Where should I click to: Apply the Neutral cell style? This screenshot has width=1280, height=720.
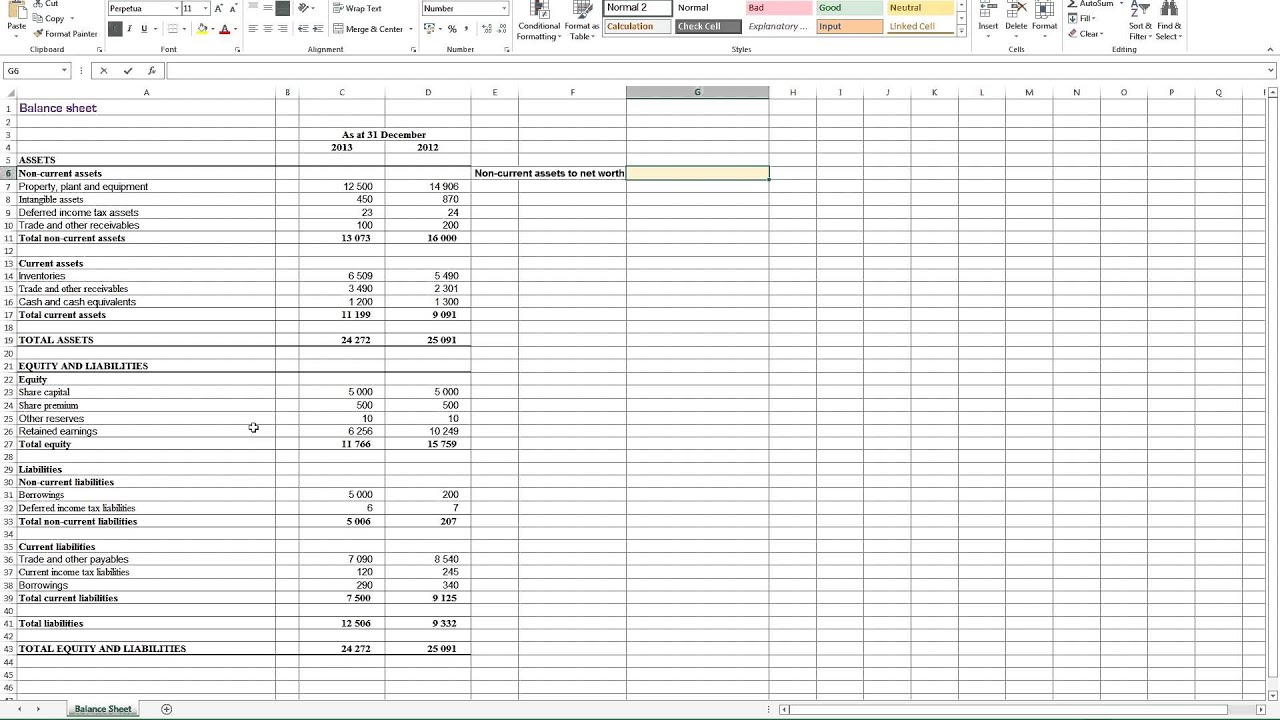(920, 8)
